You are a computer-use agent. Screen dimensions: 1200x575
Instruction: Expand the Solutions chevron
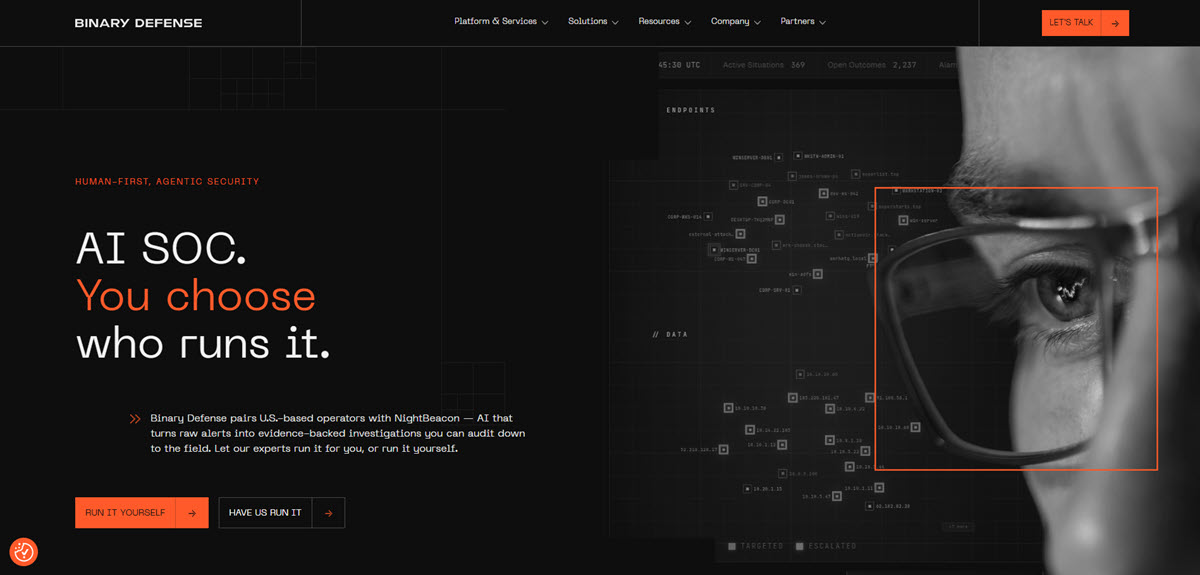click(x=615, y=23)
